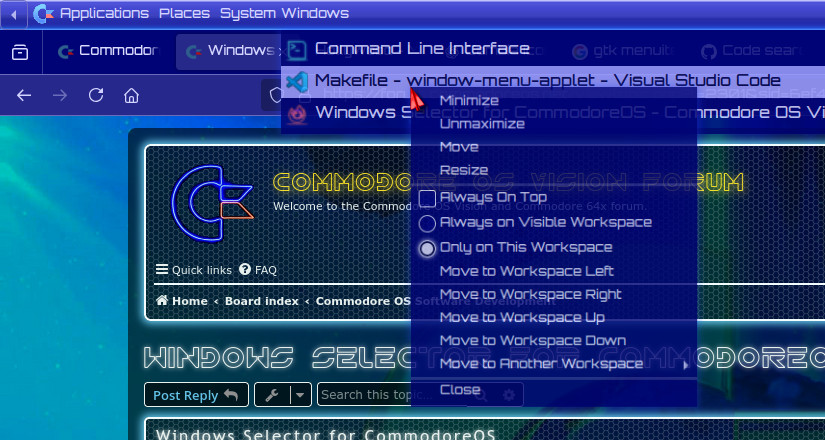Select Always on Visible Workspace radio button
The image size is (825, 440).
(x=427, y=223)
